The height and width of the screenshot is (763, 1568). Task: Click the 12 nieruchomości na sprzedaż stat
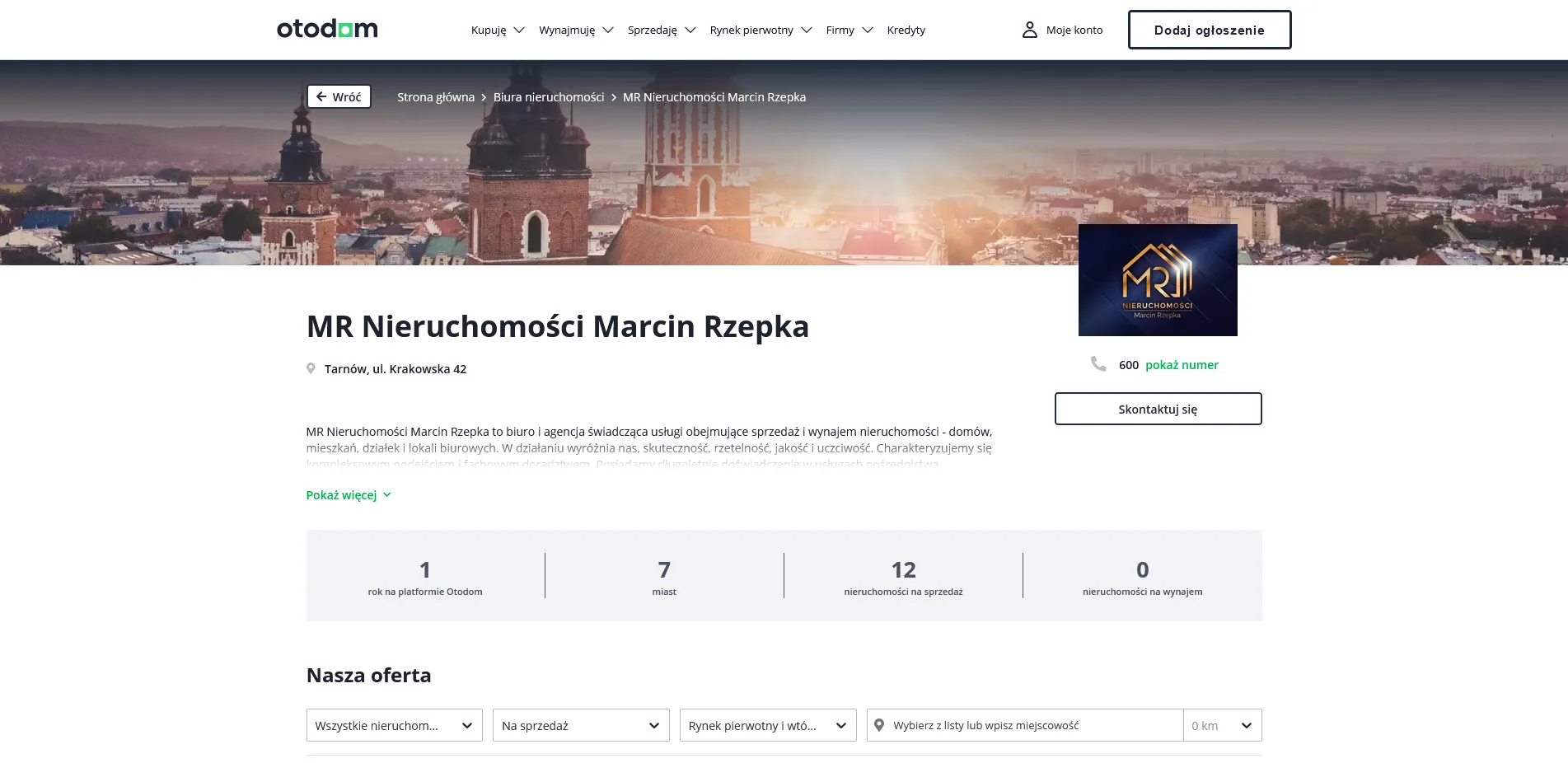click(x=903, y=576)
